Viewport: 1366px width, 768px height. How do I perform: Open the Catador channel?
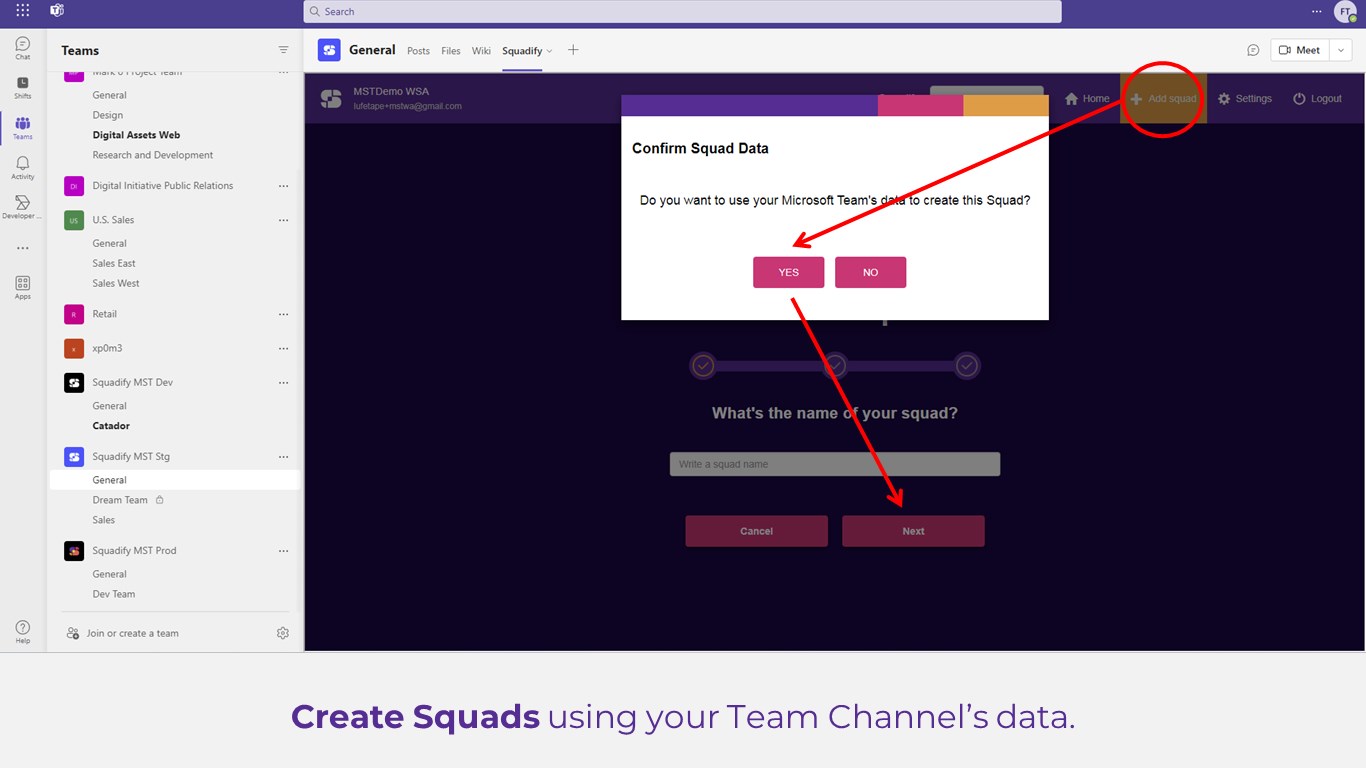(x=111, y=426)
